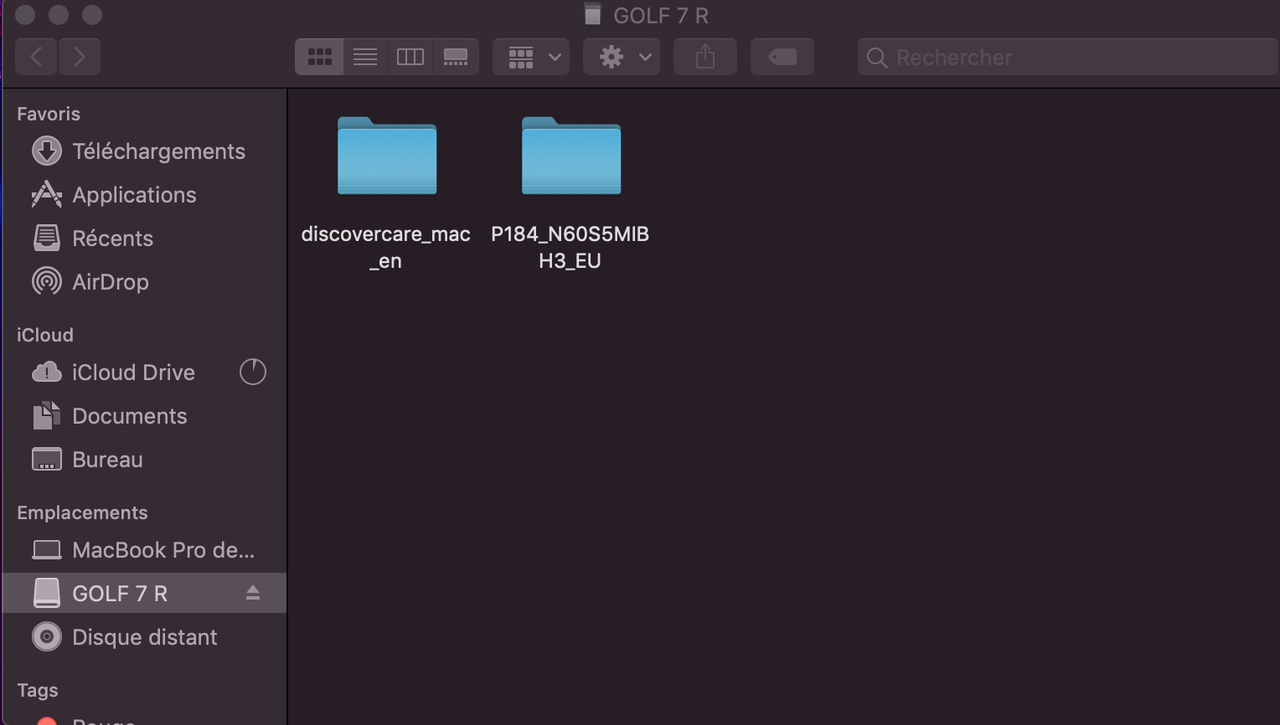Open Disque distant in the sidebar
Viewport: 1280px width, 725px height.
144,637
